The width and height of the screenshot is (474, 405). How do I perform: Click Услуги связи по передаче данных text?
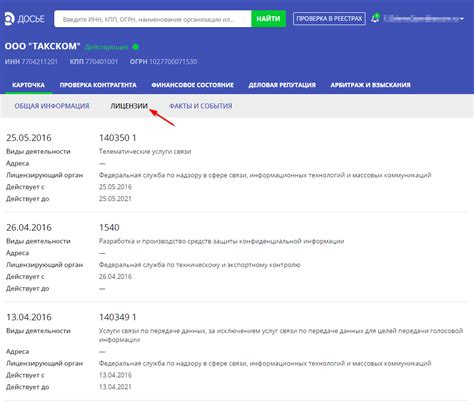[x=281, y=335]
